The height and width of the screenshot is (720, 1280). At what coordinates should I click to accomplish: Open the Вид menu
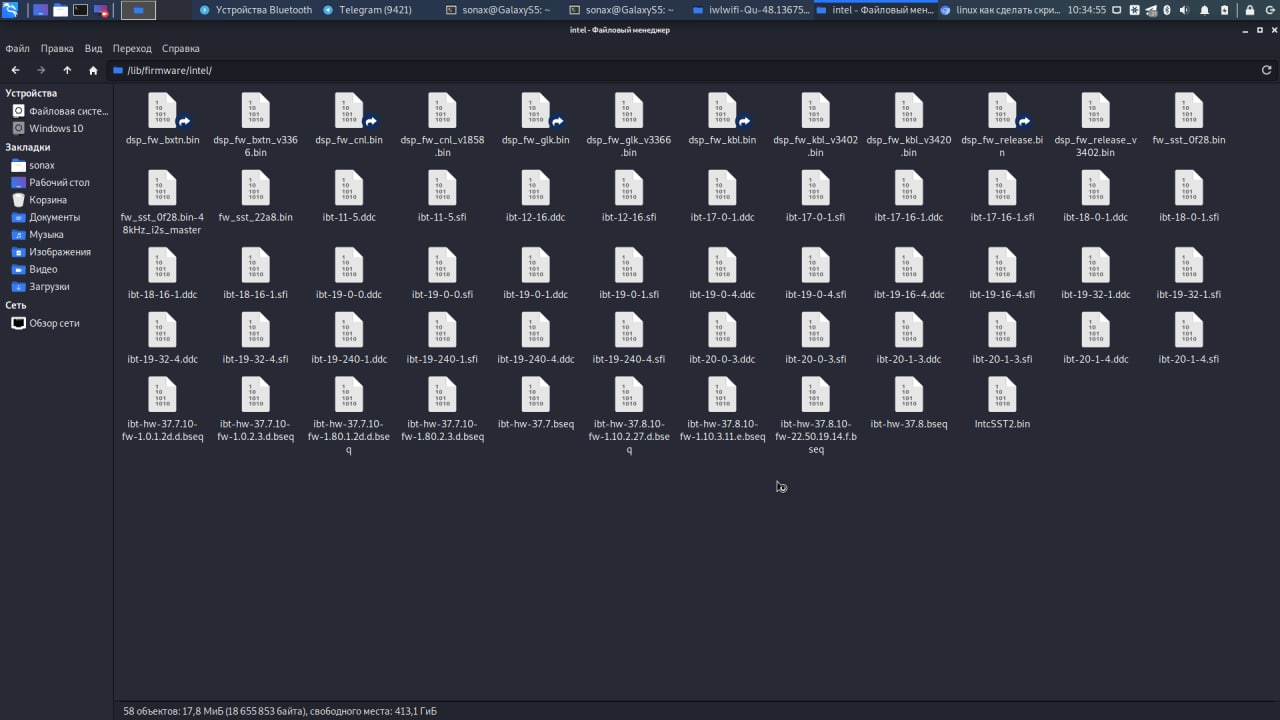pyautogui.click(x=93, y=48)
